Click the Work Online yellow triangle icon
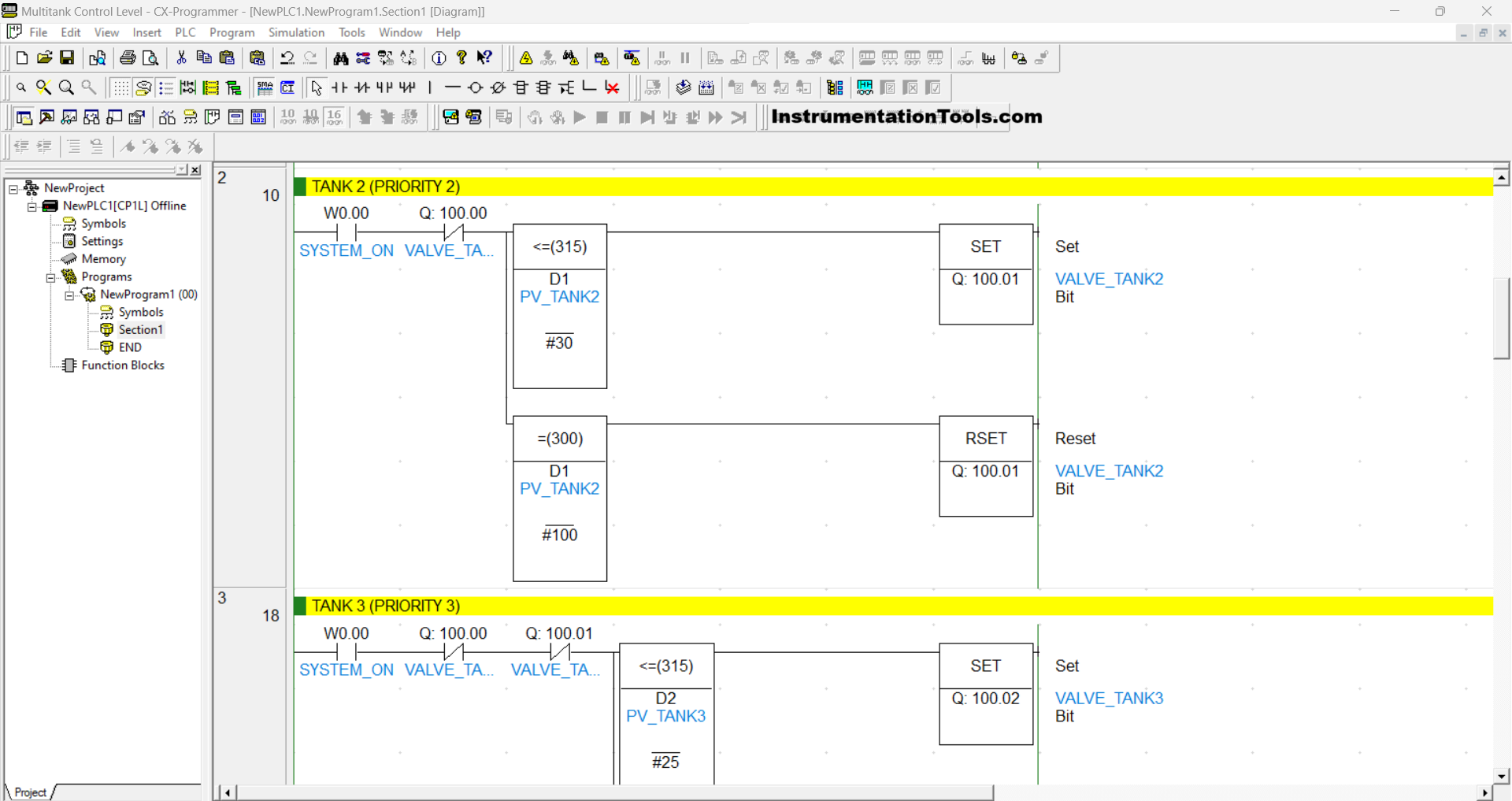1512x801 pixels. 526,58
